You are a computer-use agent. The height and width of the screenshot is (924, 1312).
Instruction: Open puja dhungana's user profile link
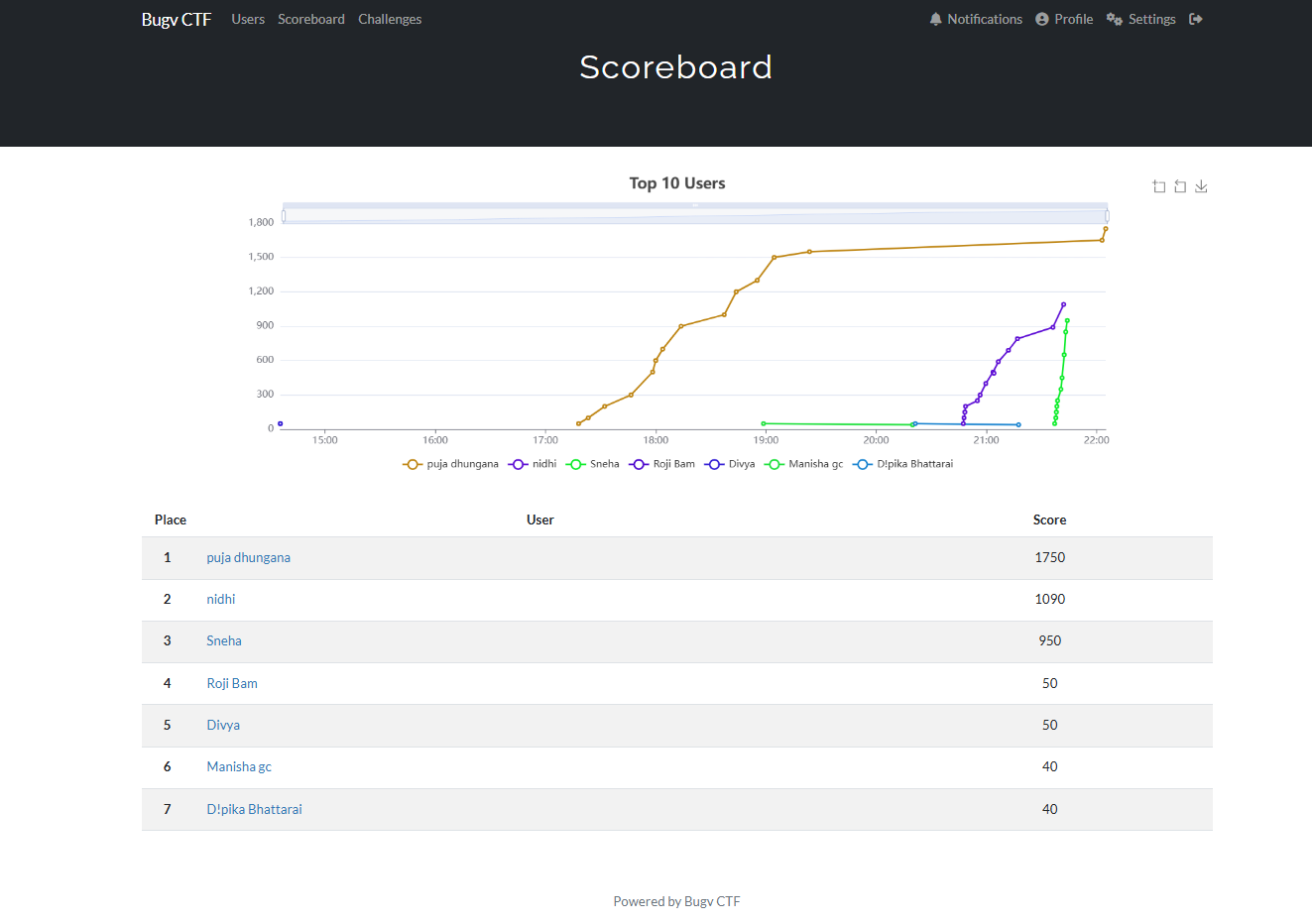(248, 557)
